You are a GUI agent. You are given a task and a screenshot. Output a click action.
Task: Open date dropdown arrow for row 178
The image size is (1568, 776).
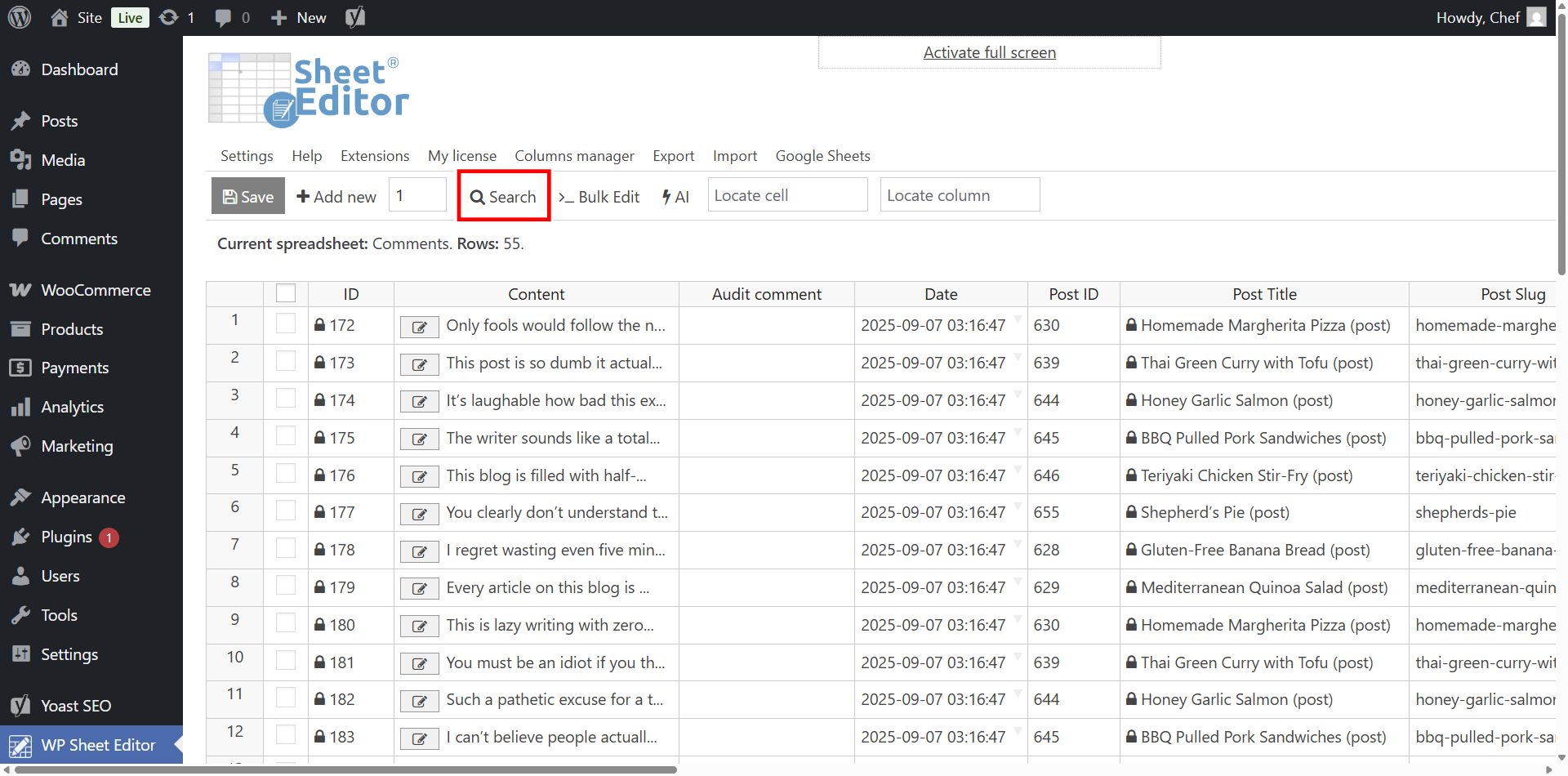tap(1018, 542)
